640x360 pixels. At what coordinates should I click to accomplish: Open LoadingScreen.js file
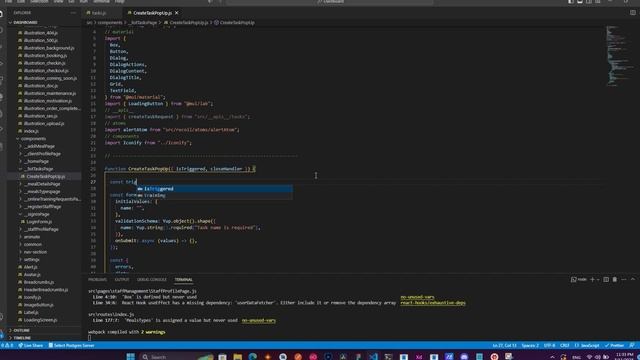point(40,320)
